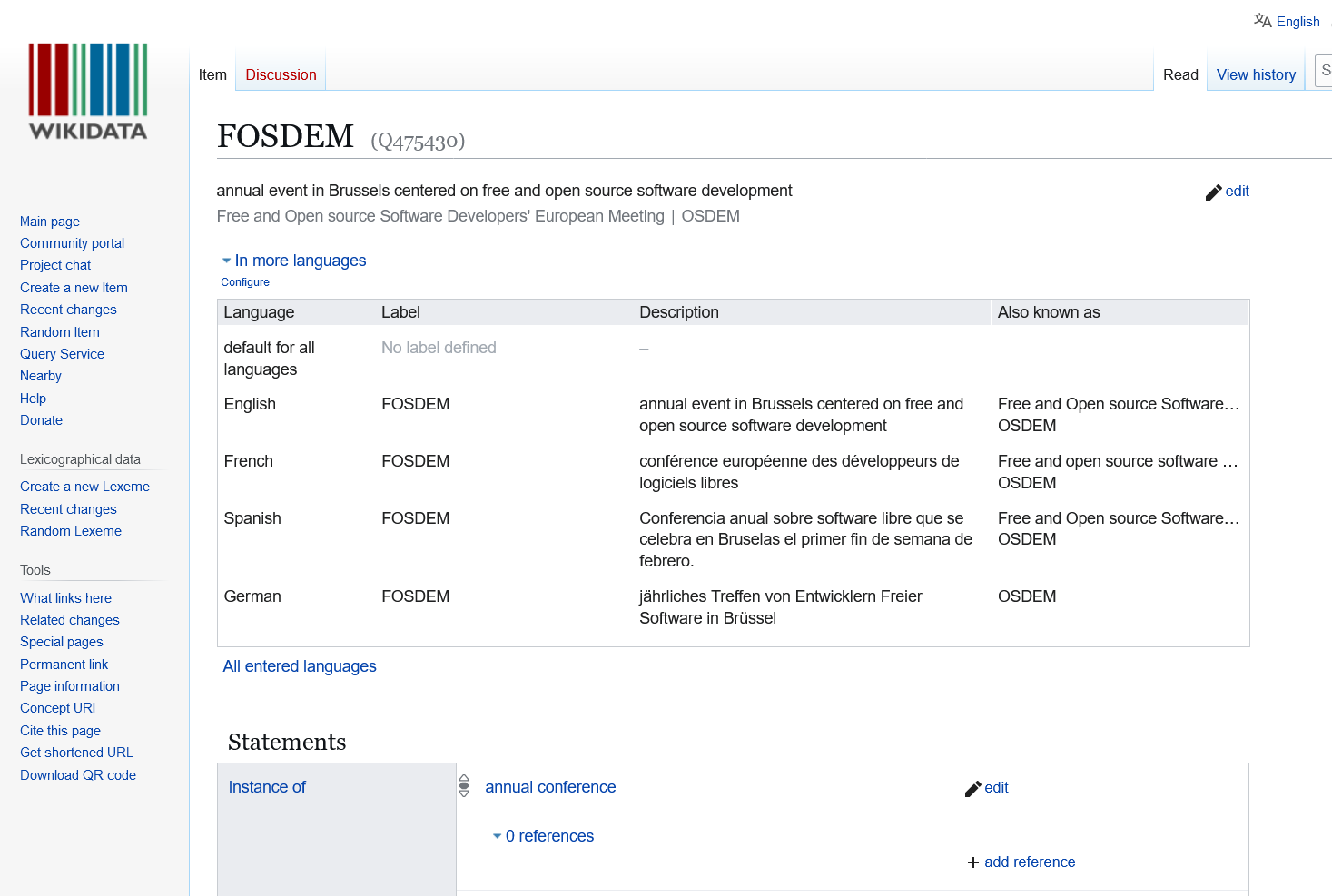Viewport: 1332px width, 896px height.
Task: Click the pencil edit icon for the description
Action: 1213,192
